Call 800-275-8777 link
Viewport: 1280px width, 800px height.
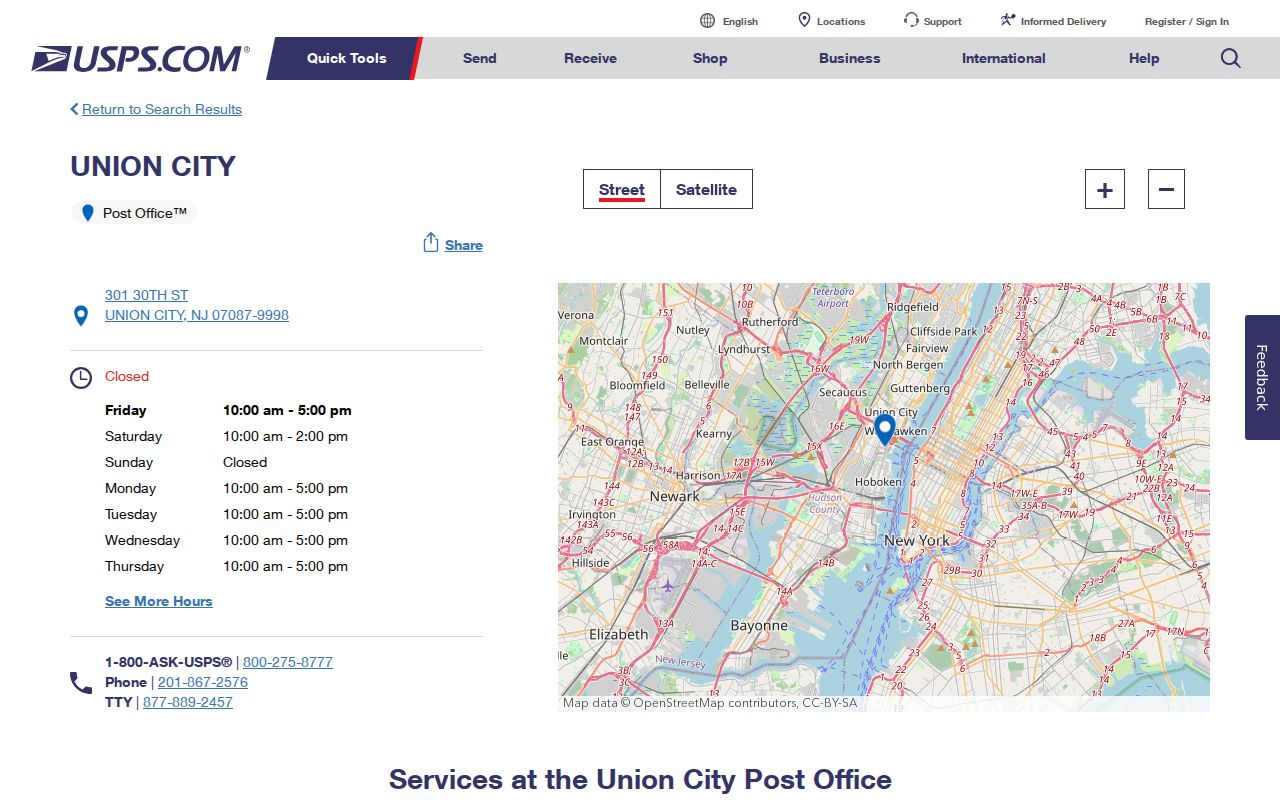click(288, 662)
